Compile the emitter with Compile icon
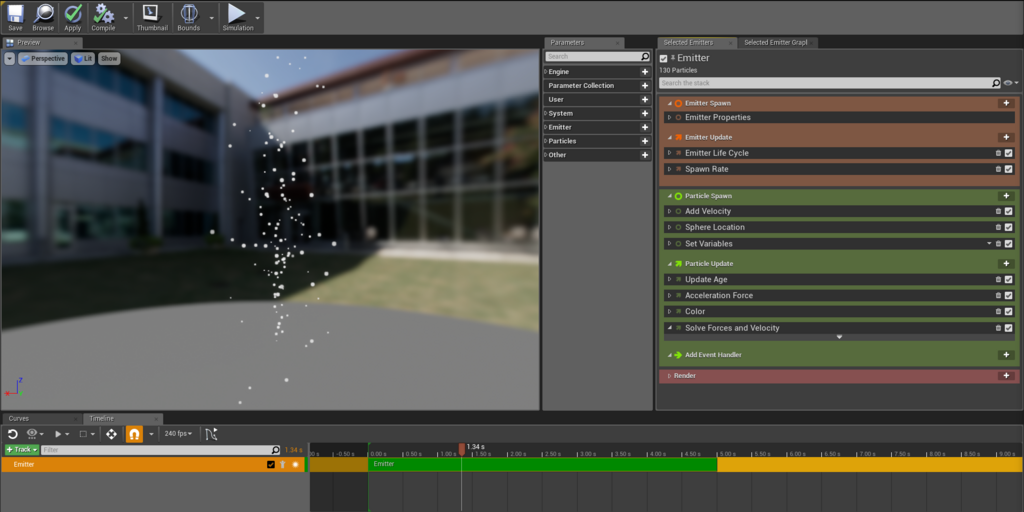1024x512 pixels. (x=103, y=18)
